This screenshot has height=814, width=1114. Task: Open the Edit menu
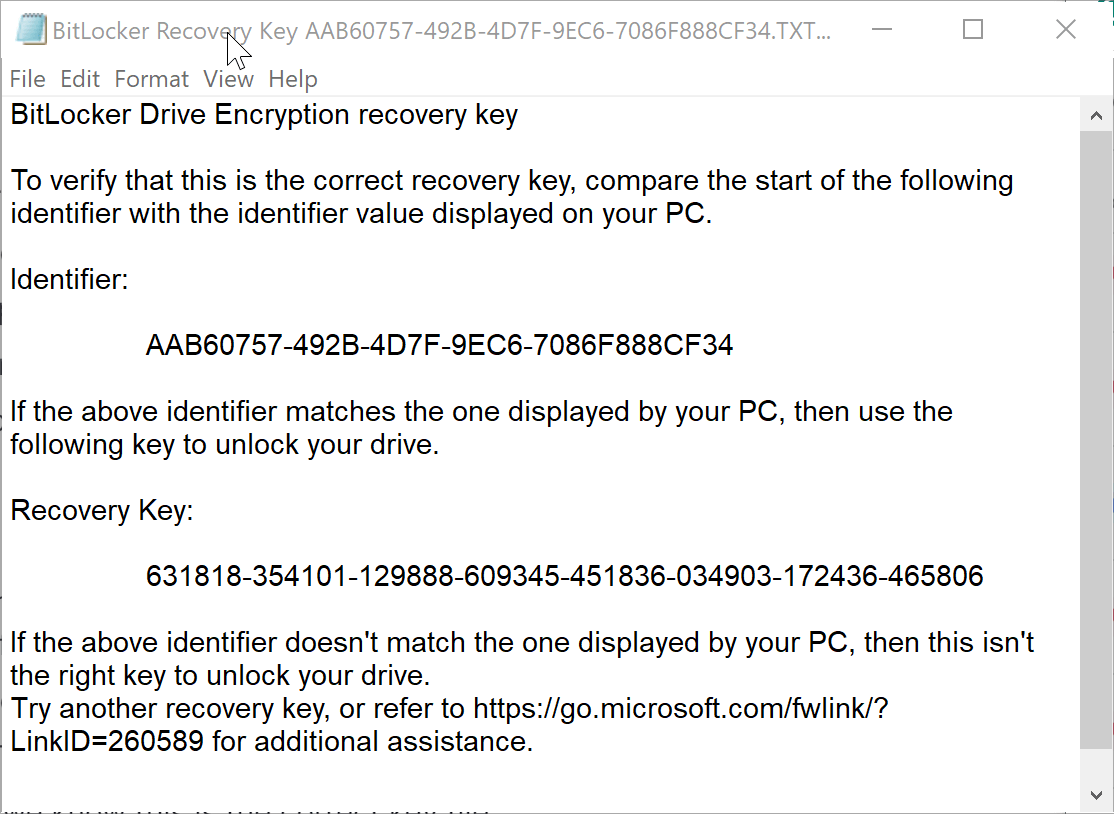[x=79, y=79]
